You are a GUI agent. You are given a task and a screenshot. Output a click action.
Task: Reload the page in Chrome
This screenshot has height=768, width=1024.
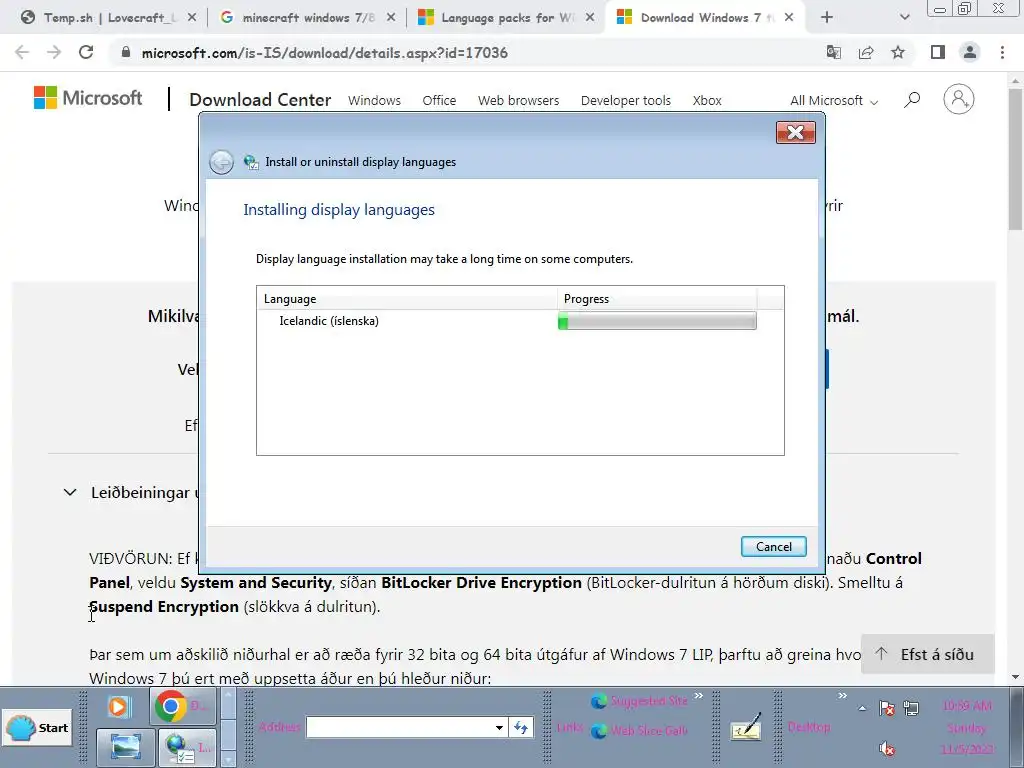(86, 52)
